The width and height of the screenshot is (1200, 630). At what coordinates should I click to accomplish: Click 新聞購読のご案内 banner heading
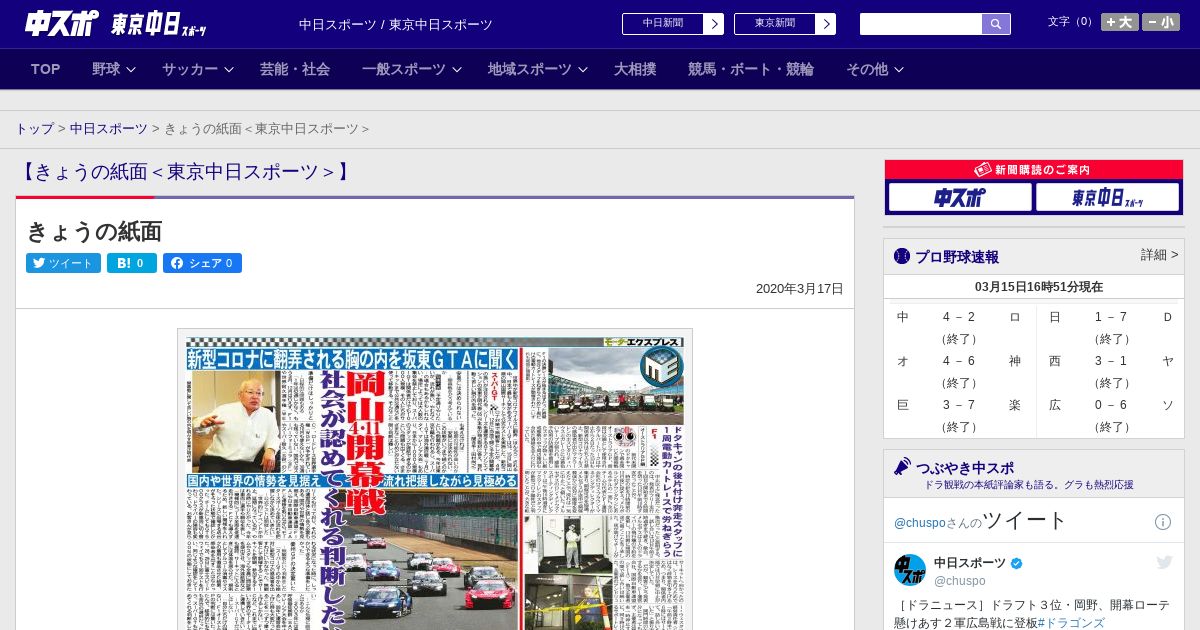pyautogui.click(x=1034, y=170)
